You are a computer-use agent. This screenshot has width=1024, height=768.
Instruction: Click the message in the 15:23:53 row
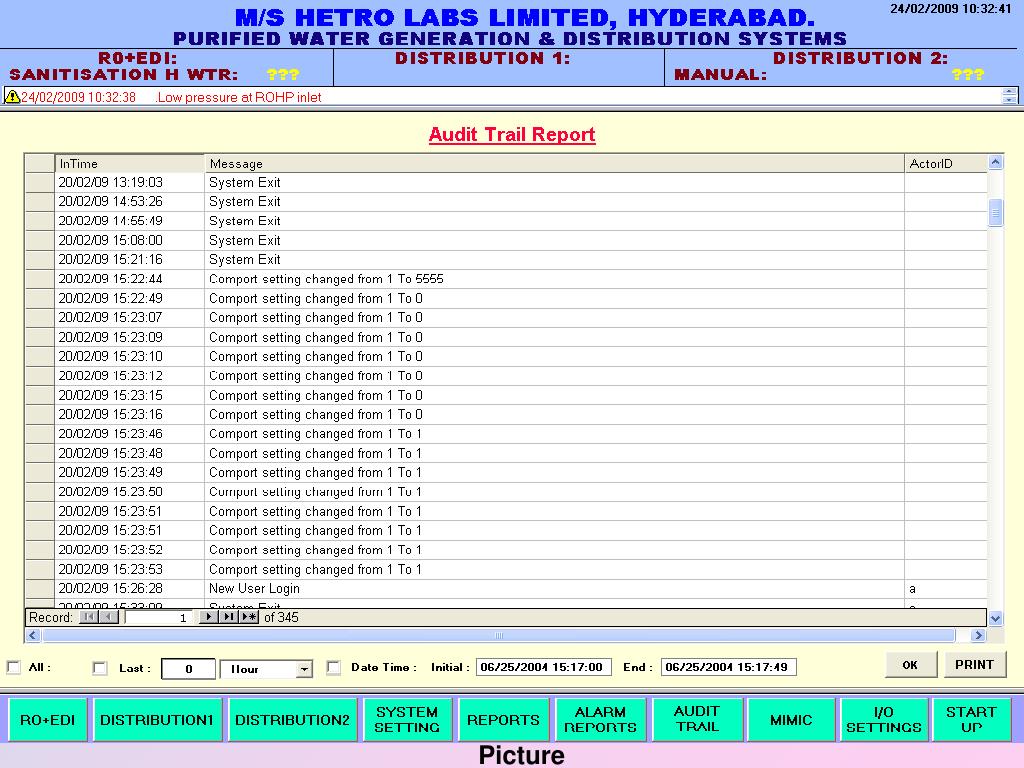pos(315,569)
